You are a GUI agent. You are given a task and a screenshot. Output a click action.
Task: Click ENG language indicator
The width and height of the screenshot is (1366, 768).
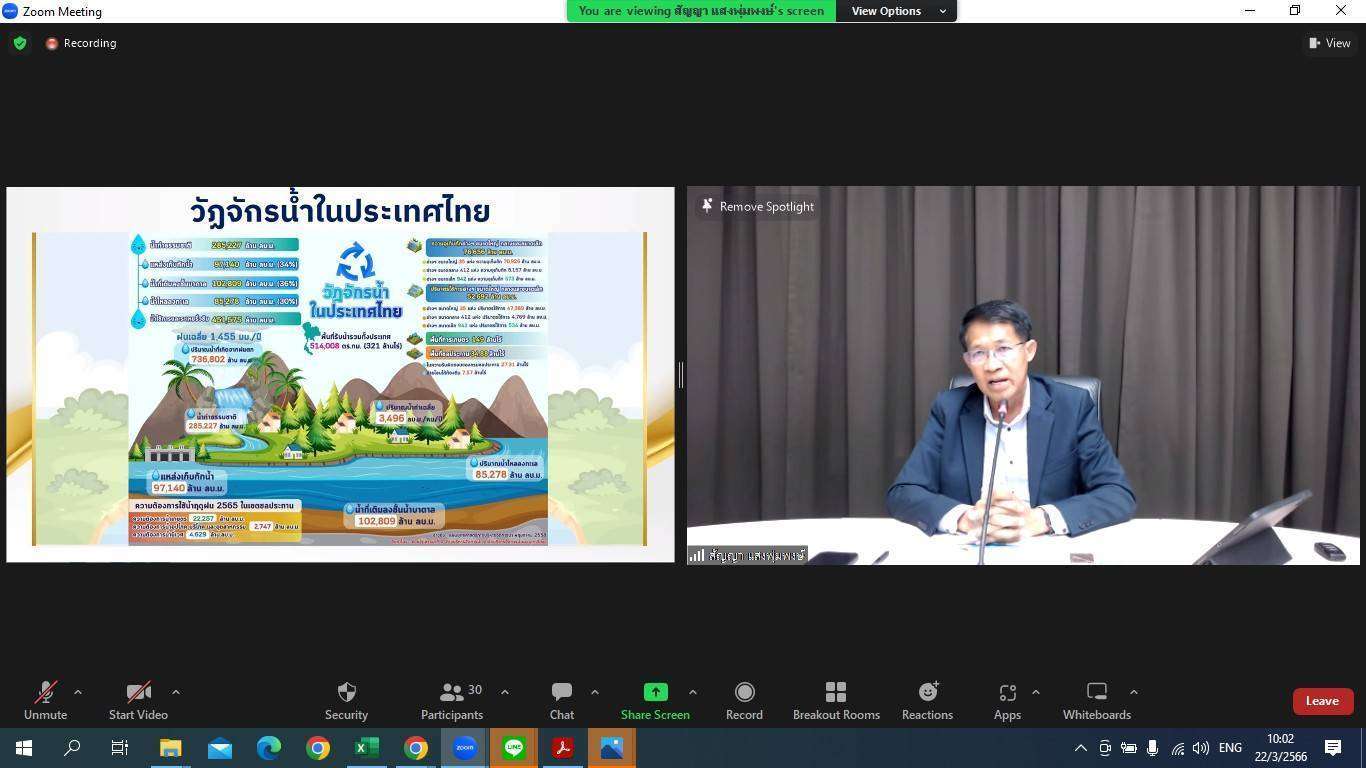[x=1231, y=748]
